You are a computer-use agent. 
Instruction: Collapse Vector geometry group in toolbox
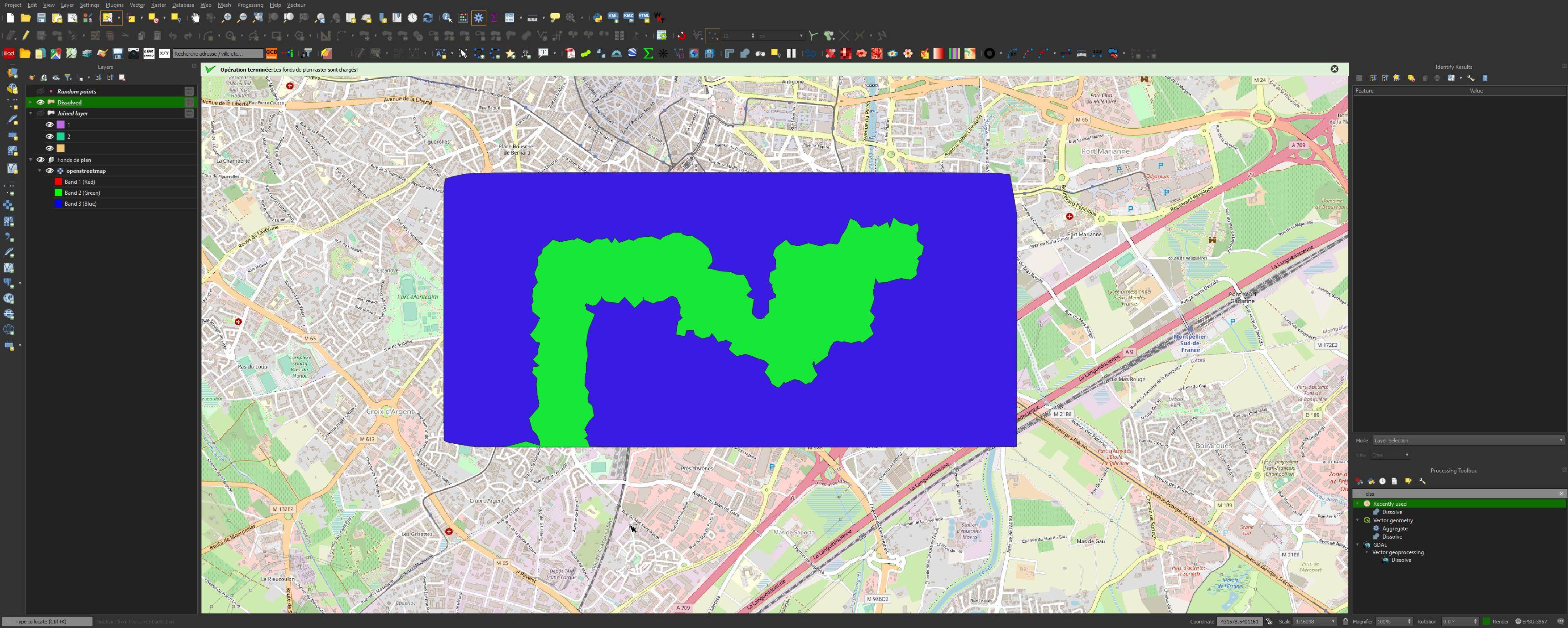[x=1357, y=520]
